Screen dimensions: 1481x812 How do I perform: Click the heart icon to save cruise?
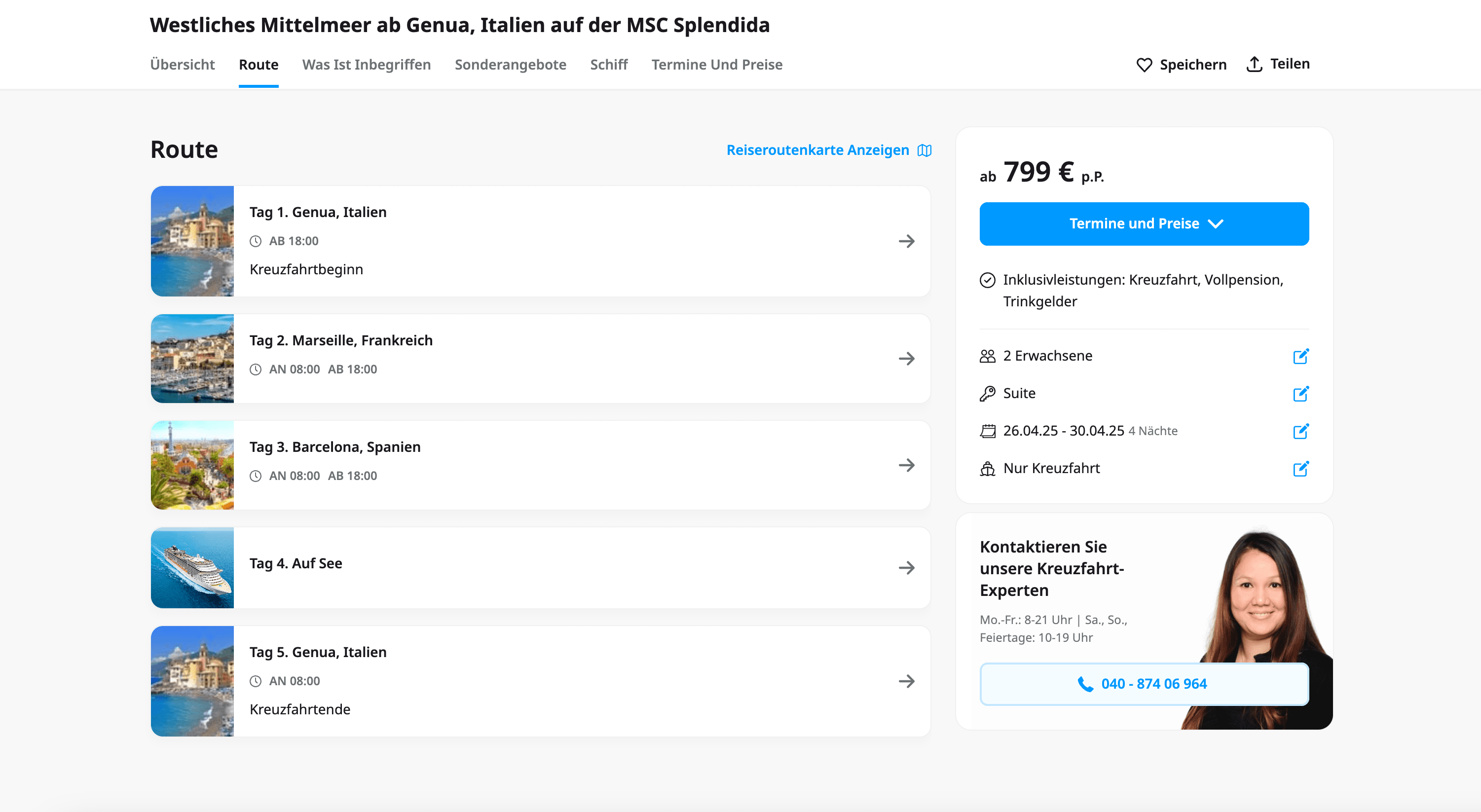pyautogui.click(x=1144, y=65)
